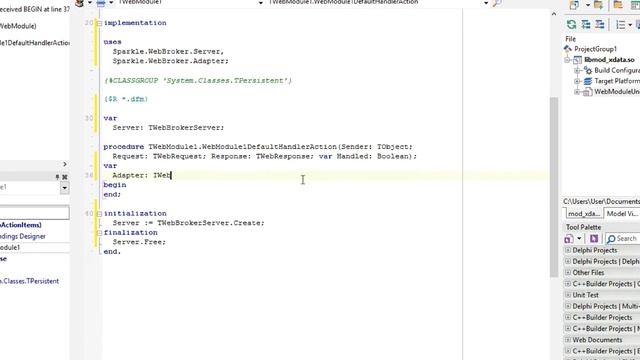Select libmod_xdata.so project node

click(609, 60)
